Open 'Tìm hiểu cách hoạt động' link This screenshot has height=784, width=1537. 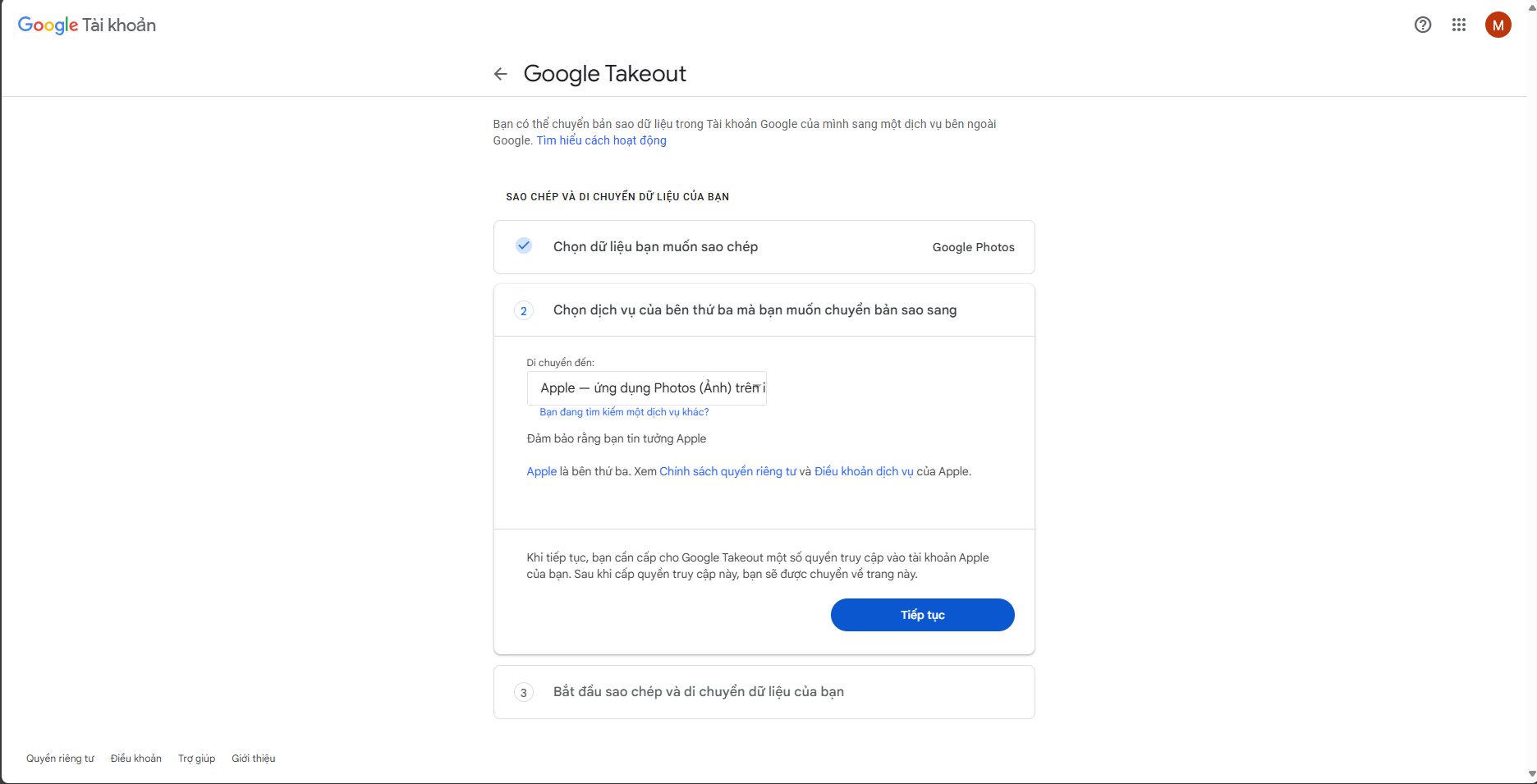coord(602,140)
